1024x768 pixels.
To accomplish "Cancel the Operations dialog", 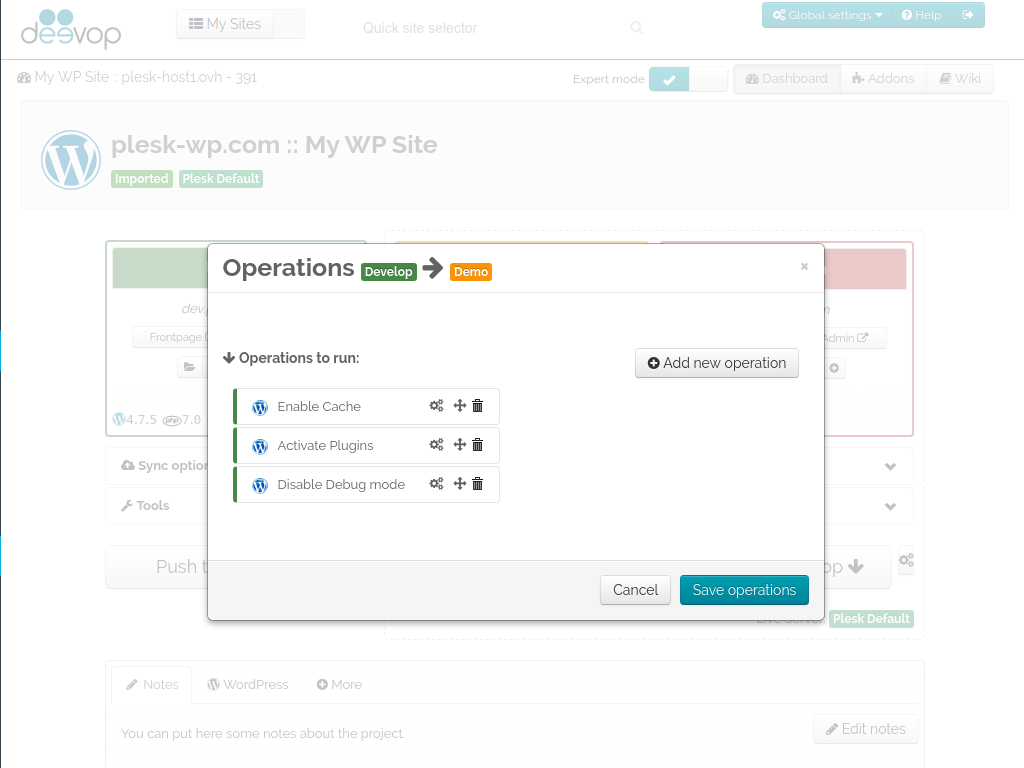I will [635, 590].
